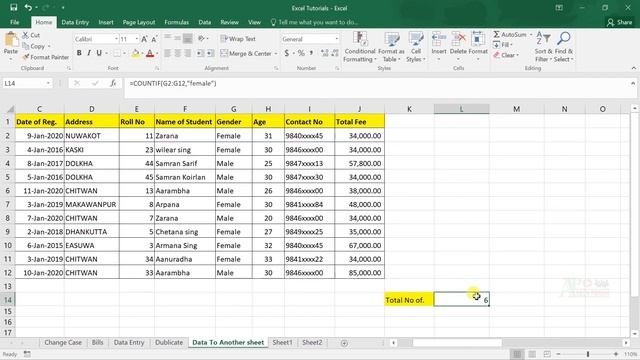Click the Insert Function fx icon

[113, 83]
